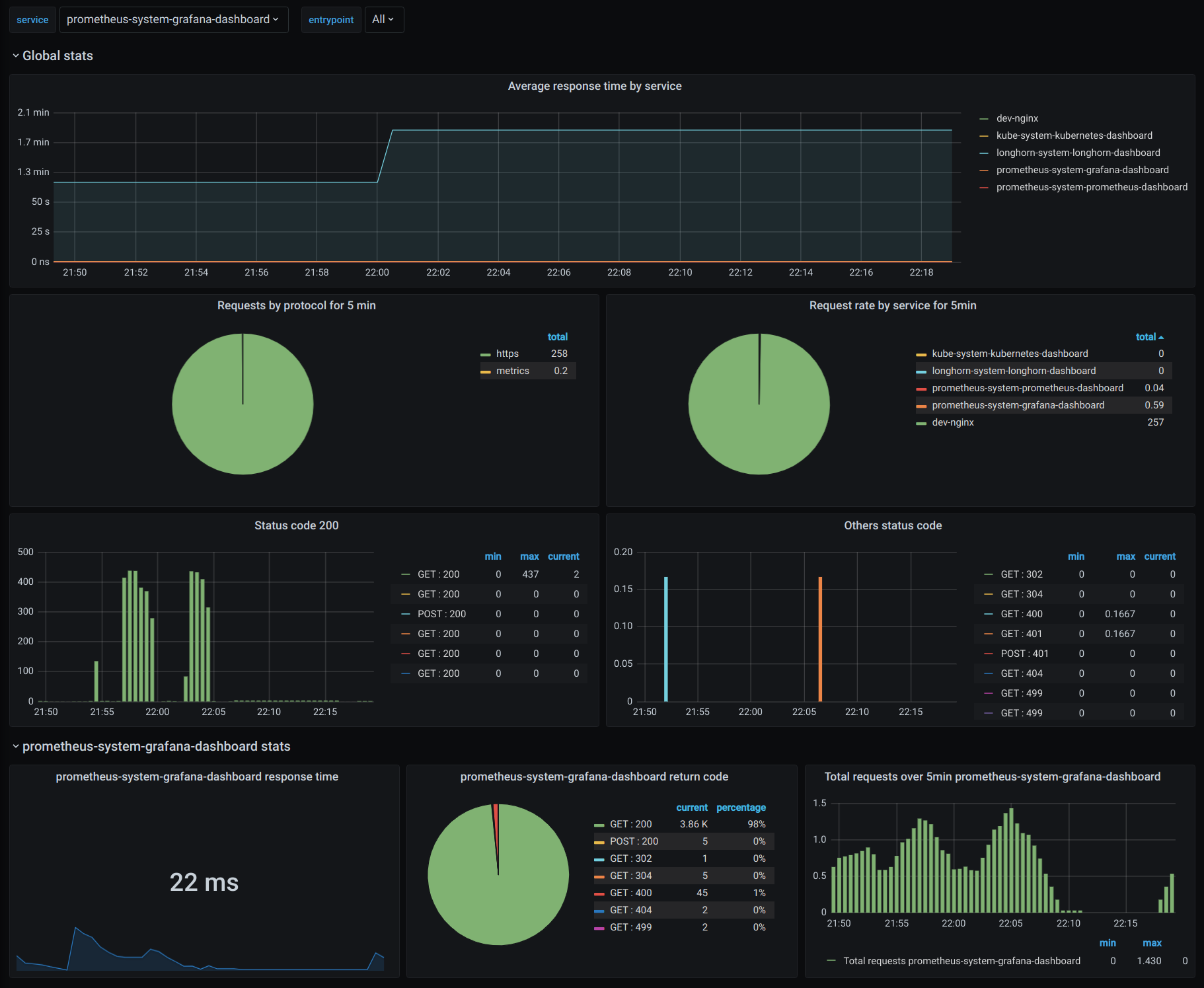Open the entrypoint "All" dropdown
The image size is (1204, 988).
tap(384, 20)
